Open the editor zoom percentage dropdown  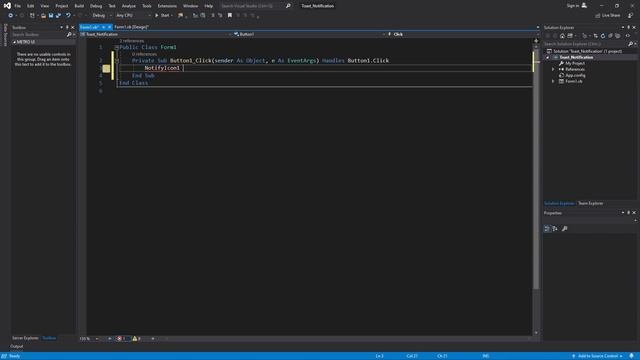pos(89,339)
